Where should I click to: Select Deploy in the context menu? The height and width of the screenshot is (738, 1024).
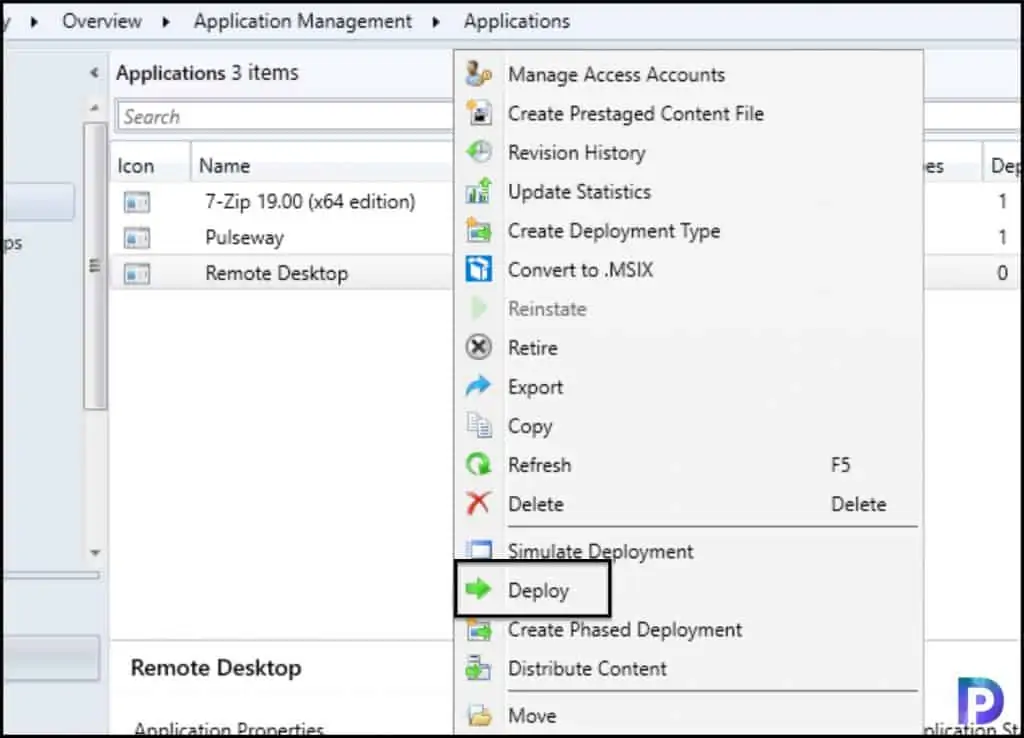coord(689,590)
